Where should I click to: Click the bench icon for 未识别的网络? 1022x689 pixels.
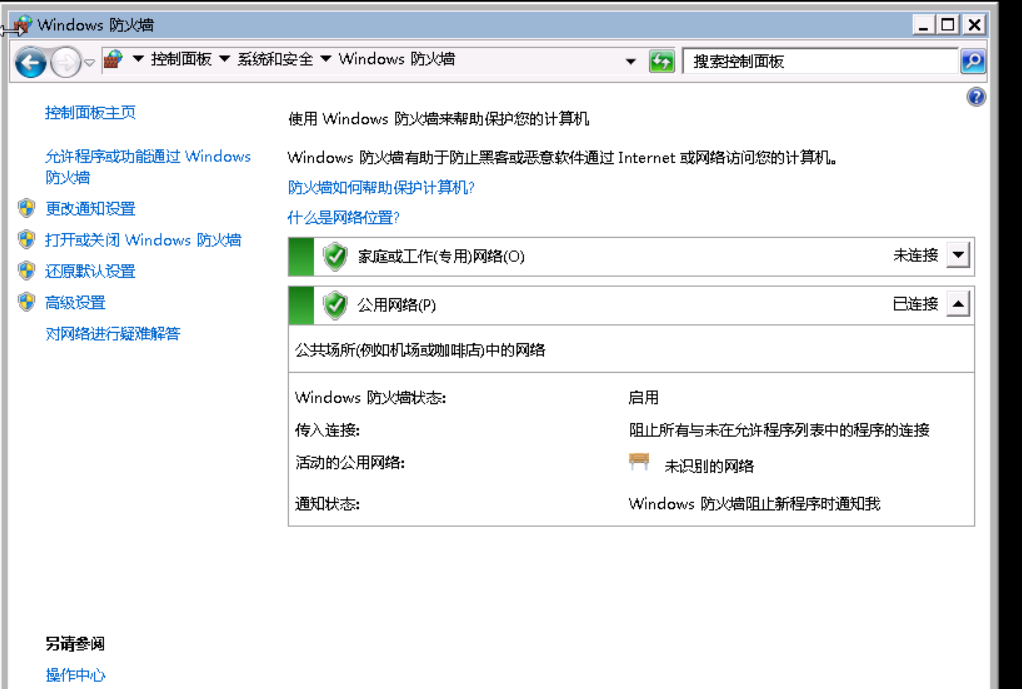pos(639,462)
